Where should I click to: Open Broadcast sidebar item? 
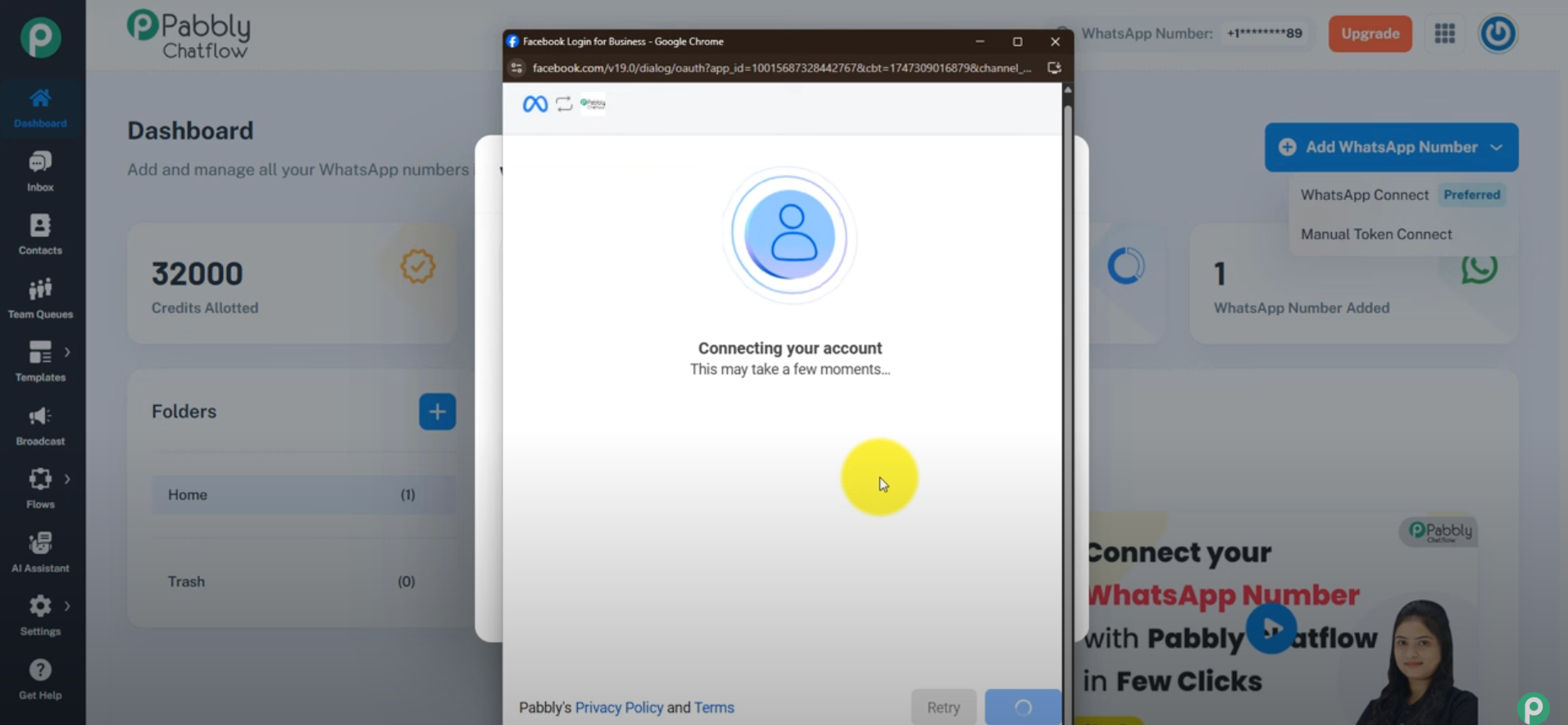coord(40,426)
